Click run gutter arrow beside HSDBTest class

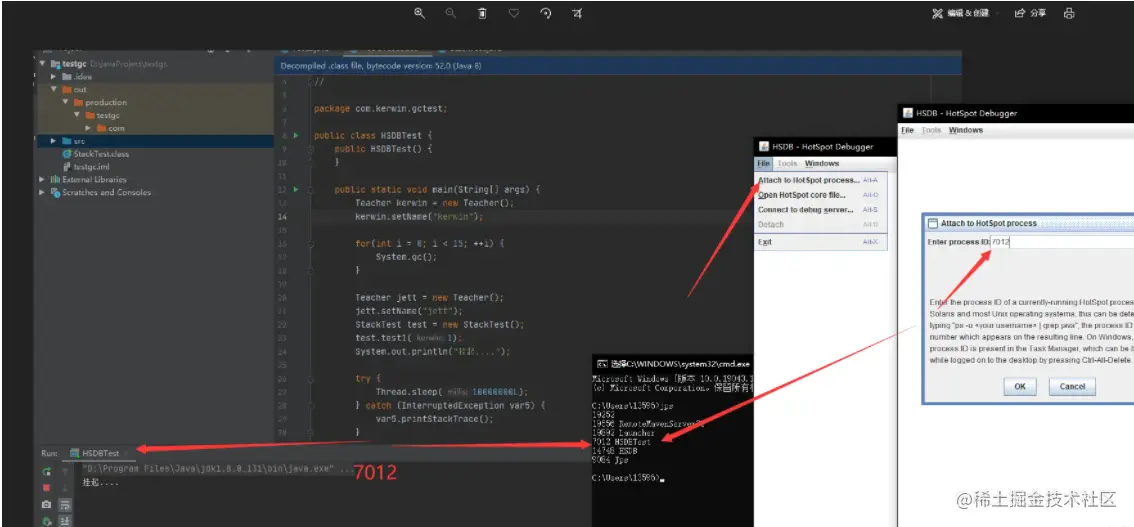(x=296, y=135)
